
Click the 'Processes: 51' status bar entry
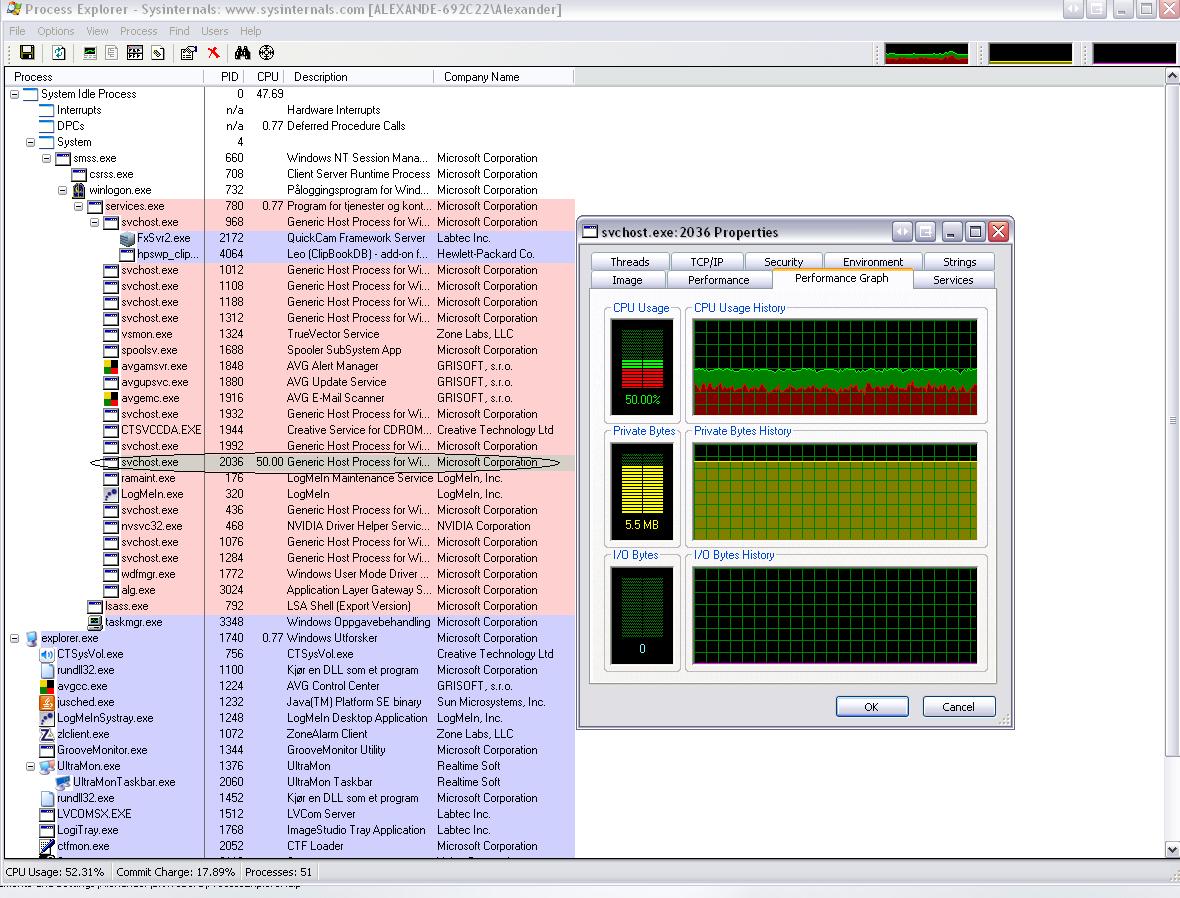(278, 872)
